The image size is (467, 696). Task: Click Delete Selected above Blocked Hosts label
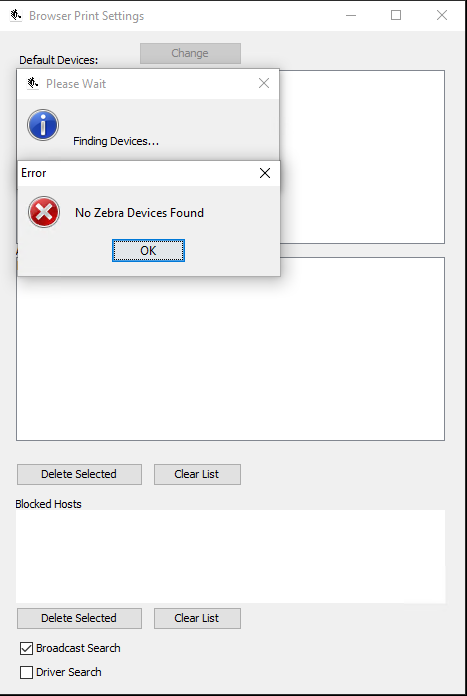click(x=79, y=474)
